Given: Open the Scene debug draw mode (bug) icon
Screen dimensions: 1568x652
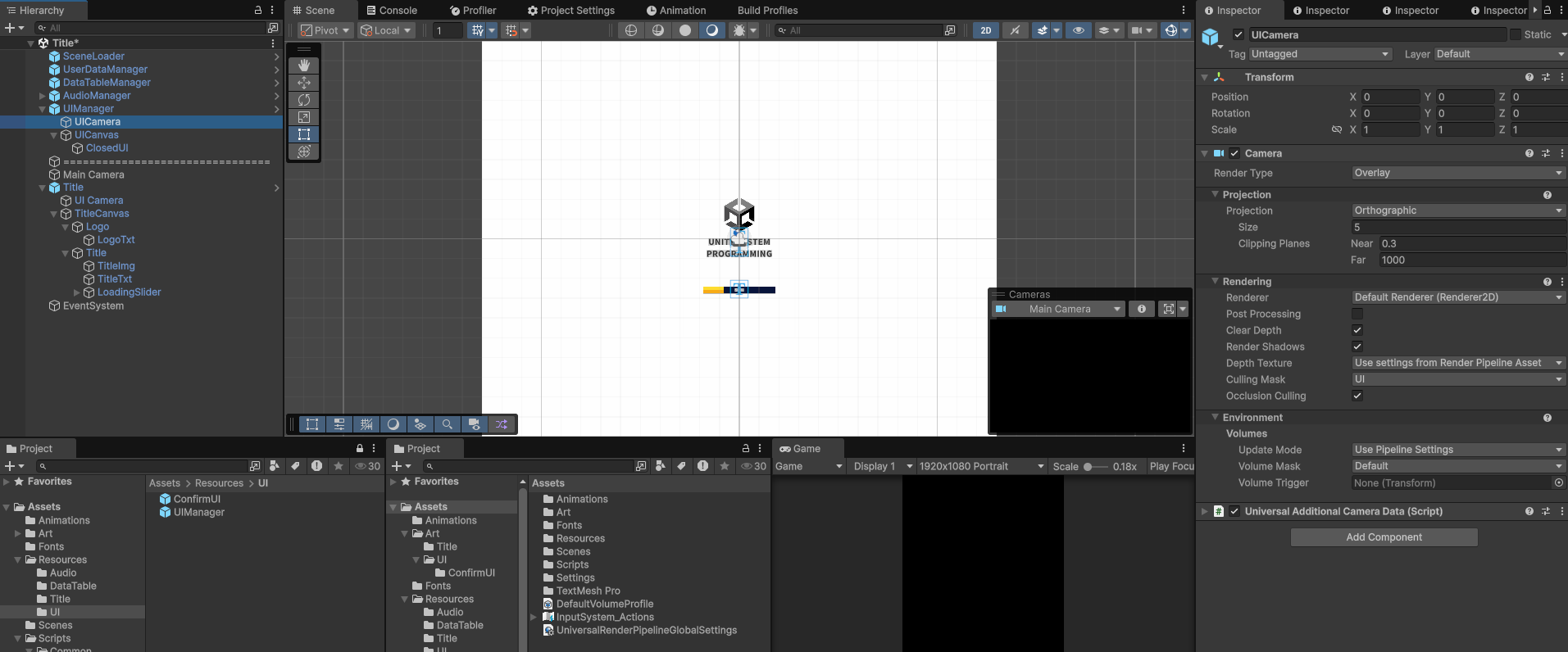Looking at the screenshot, I should pyautogui.click(x=739, y=30).
